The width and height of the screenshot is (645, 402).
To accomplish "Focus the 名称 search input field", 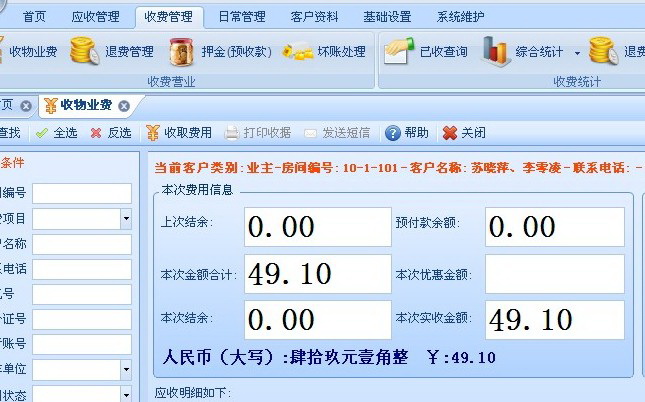I will [82, 244].
